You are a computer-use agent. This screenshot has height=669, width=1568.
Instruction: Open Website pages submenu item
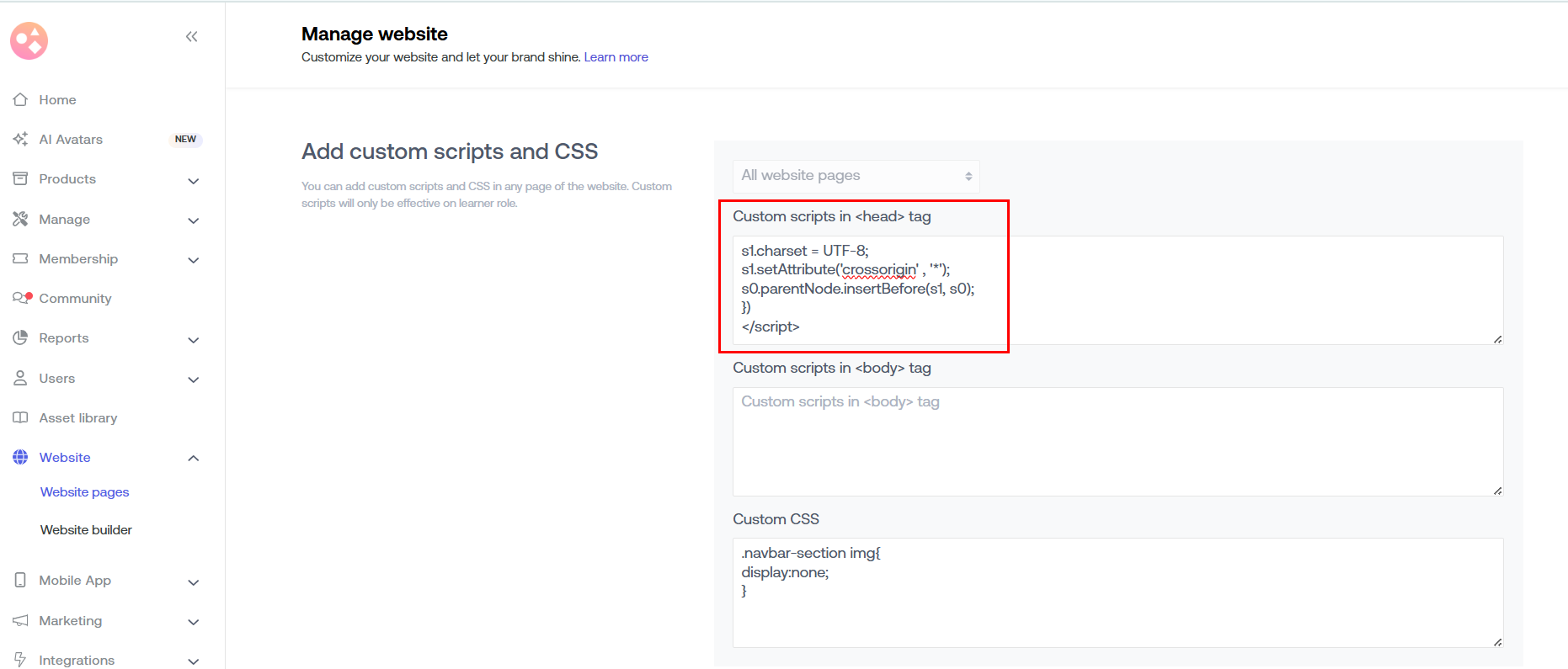[x=84, y=492]
